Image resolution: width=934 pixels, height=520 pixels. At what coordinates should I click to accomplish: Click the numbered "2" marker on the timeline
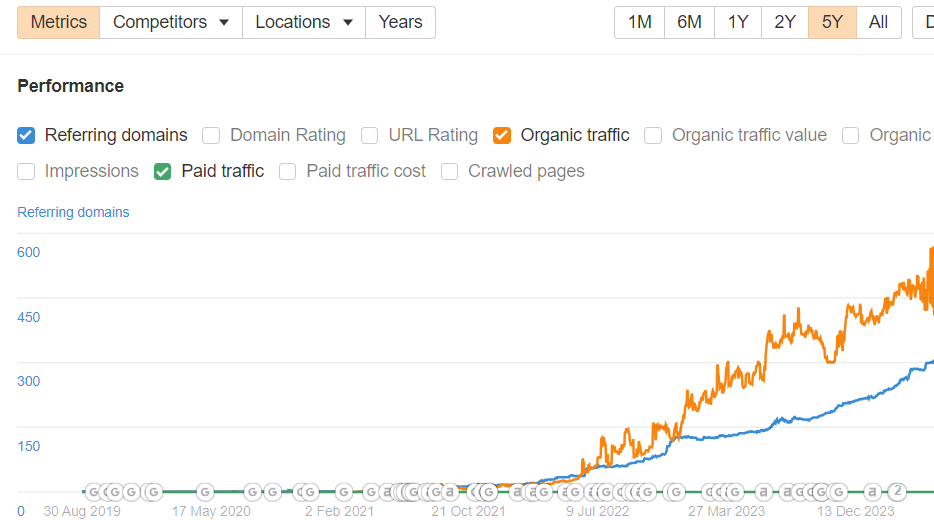tap(898, 491)
